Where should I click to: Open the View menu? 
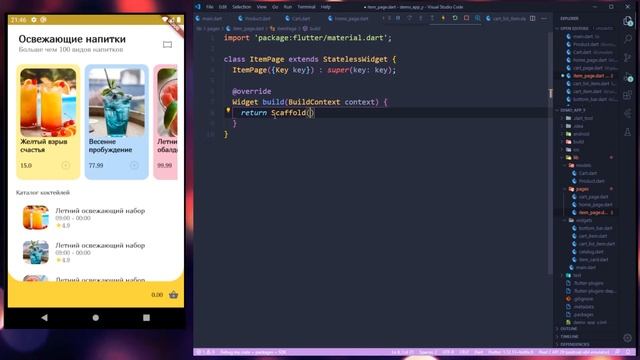pos(262,7)
